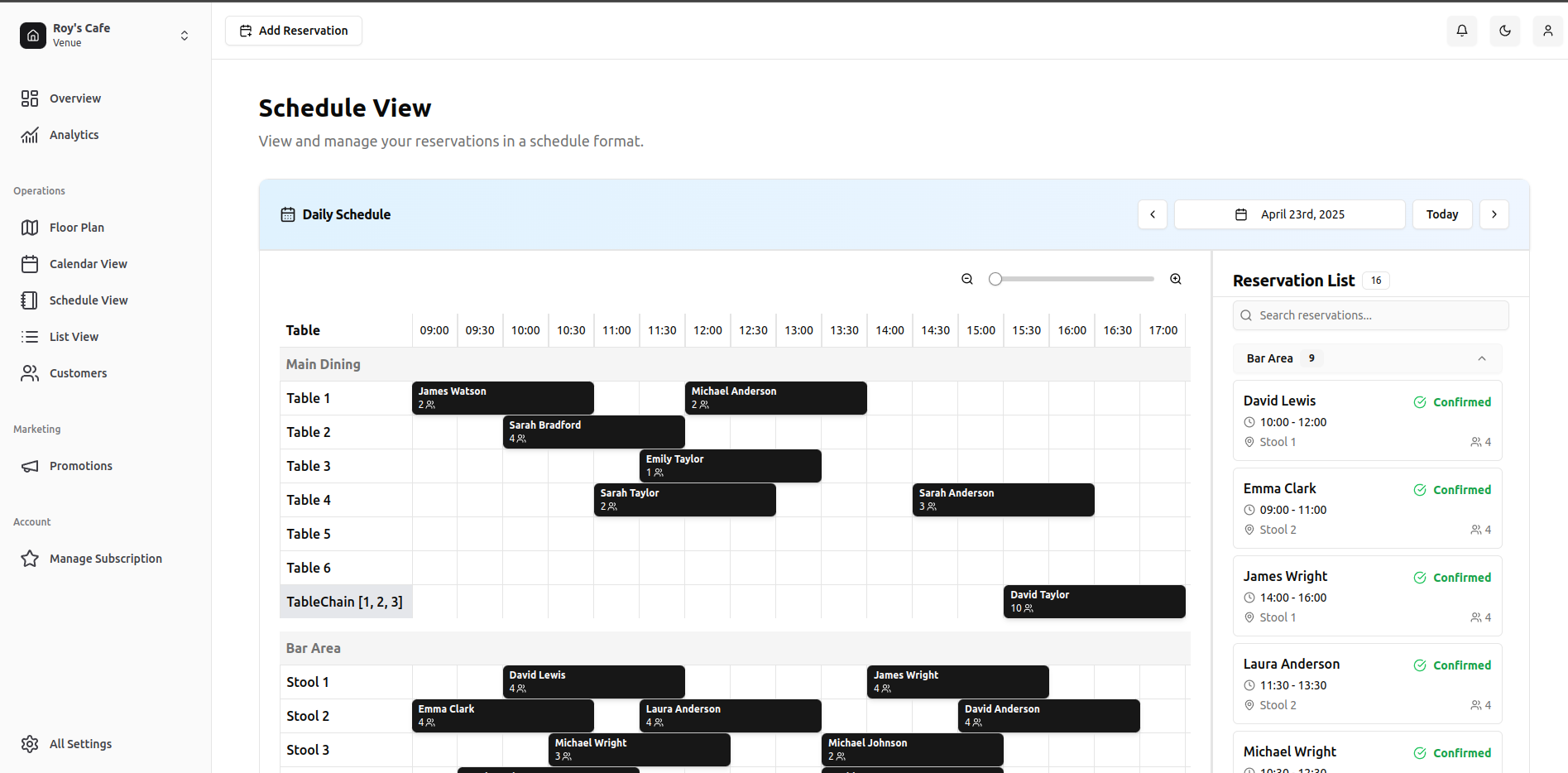Image resolution: width=1568 pixels, height=773 pixels.
Task: Click the calendar icon inside the date selector
Action: pos(1240,214)
